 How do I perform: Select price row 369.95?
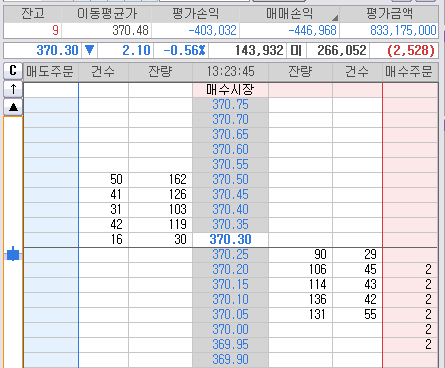click(230, 345)
